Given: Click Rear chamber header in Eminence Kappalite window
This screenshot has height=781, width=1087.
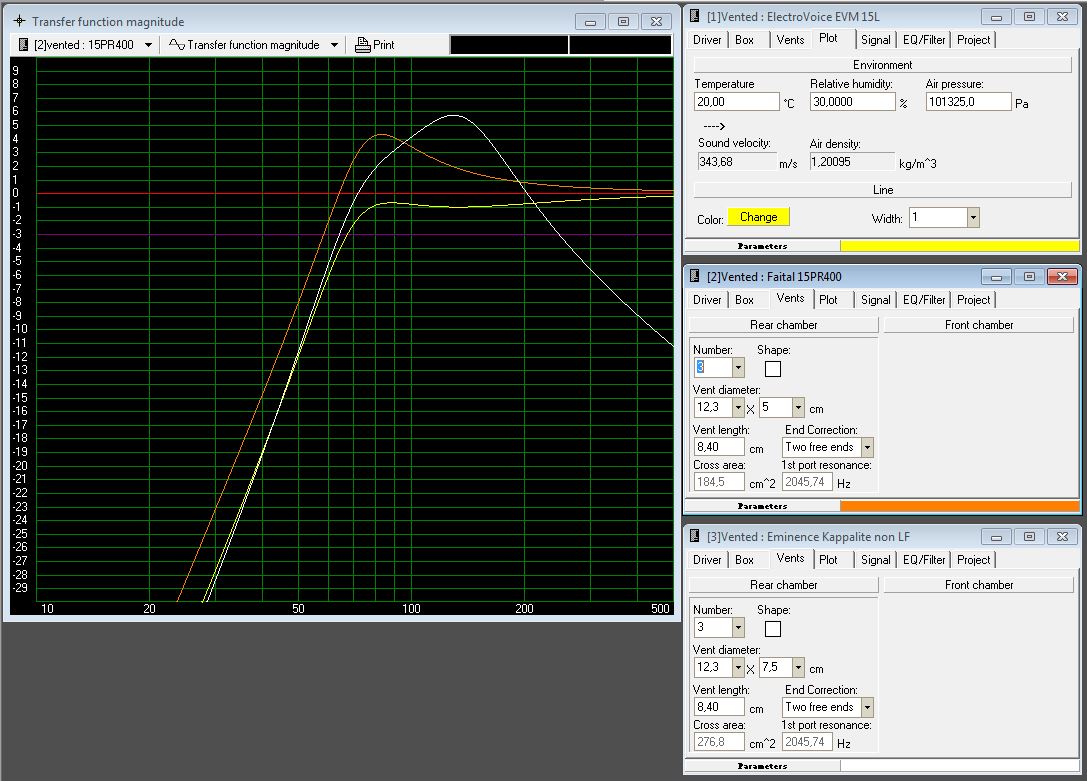Looking at the screenshot, I should coord(783,585).
